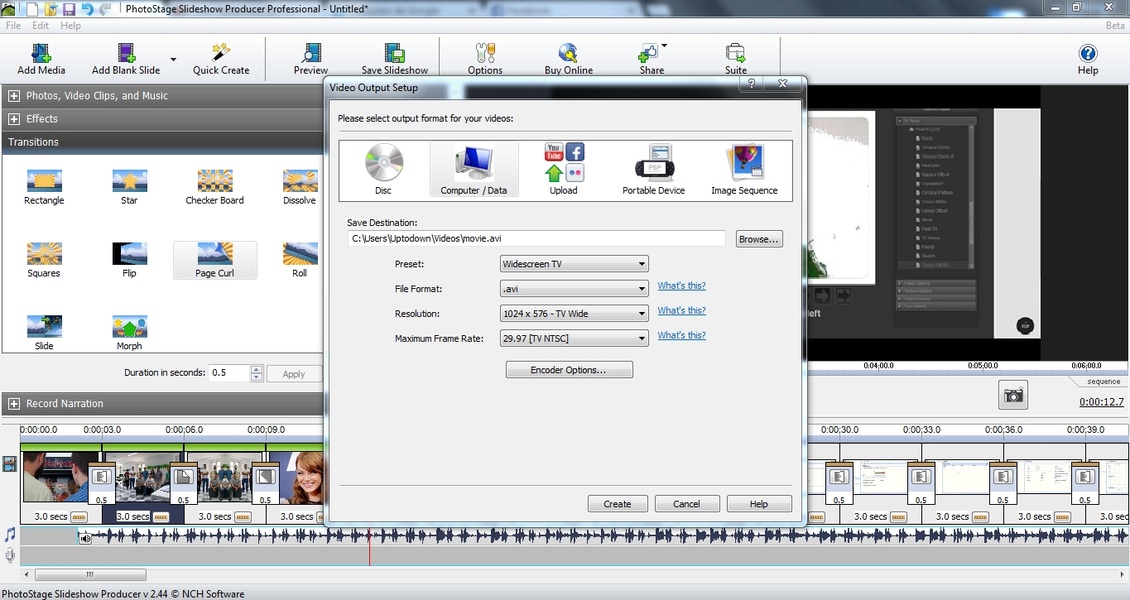Select the Roll transition
Image resolution: width=1130 pixels, height=600 pixels.
(x=300, y=260)
